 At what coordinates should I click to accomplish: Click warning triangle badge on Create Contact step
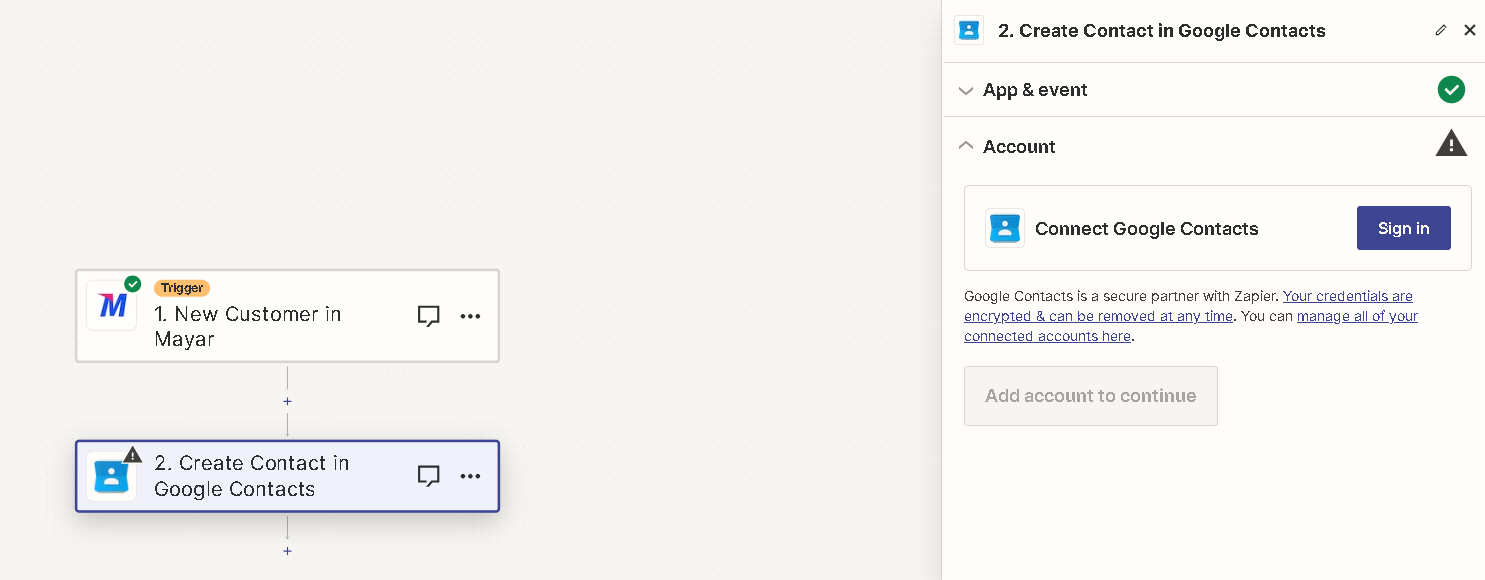click(132, 455)
